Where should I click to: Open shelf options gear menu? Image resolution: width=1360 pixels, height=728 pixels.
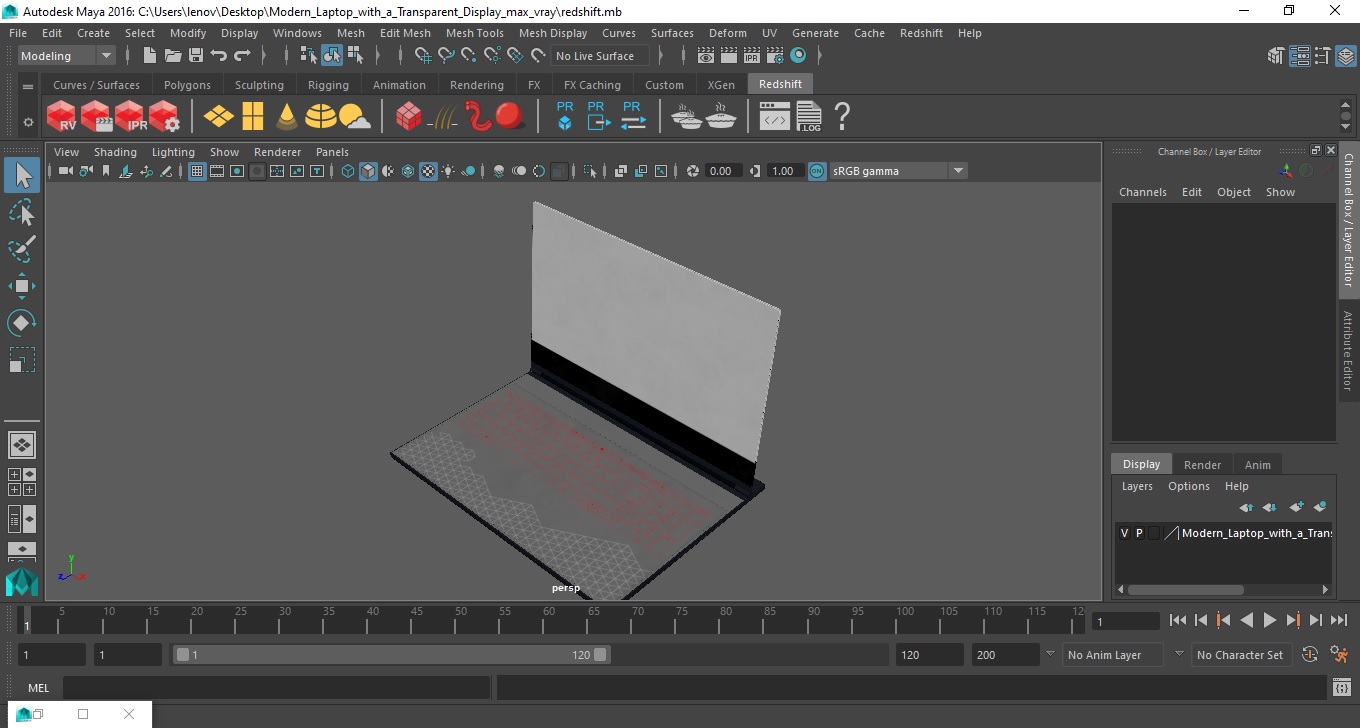pos(28,122)
